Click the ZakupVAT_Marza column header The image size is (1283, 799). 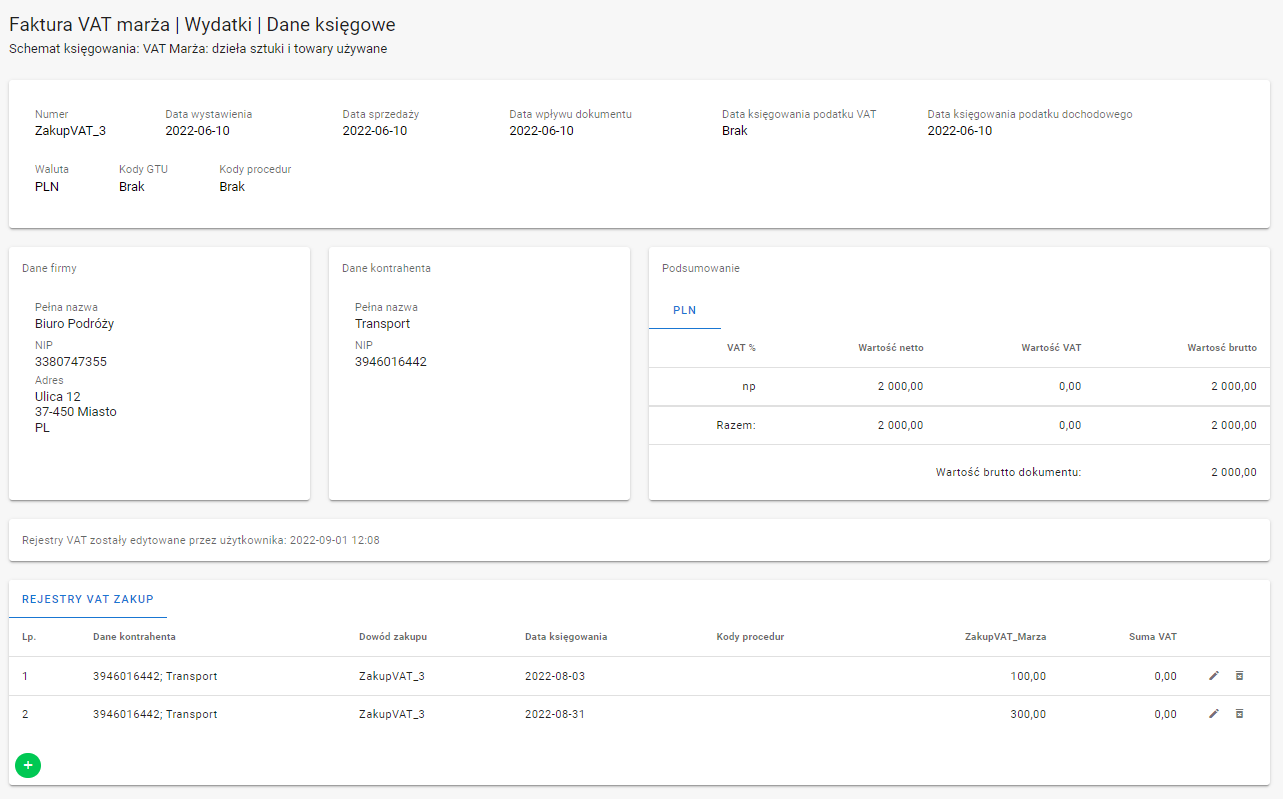[x=1004, y=637]
